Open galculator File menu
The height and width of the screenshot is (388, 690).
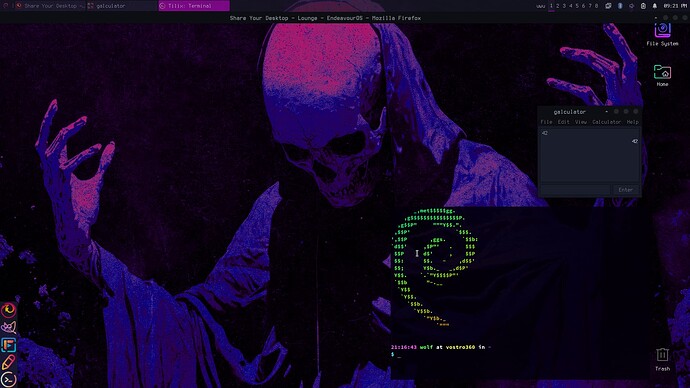[x=546, y=122]
